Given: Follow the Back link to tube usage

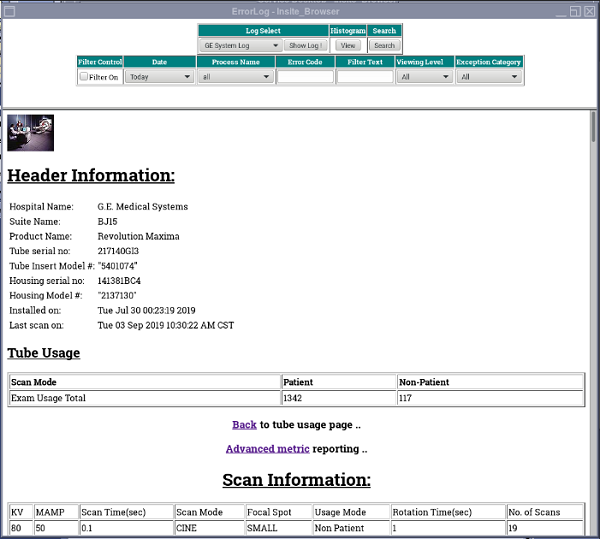Looking at the screenshot, I should point(244,425).
